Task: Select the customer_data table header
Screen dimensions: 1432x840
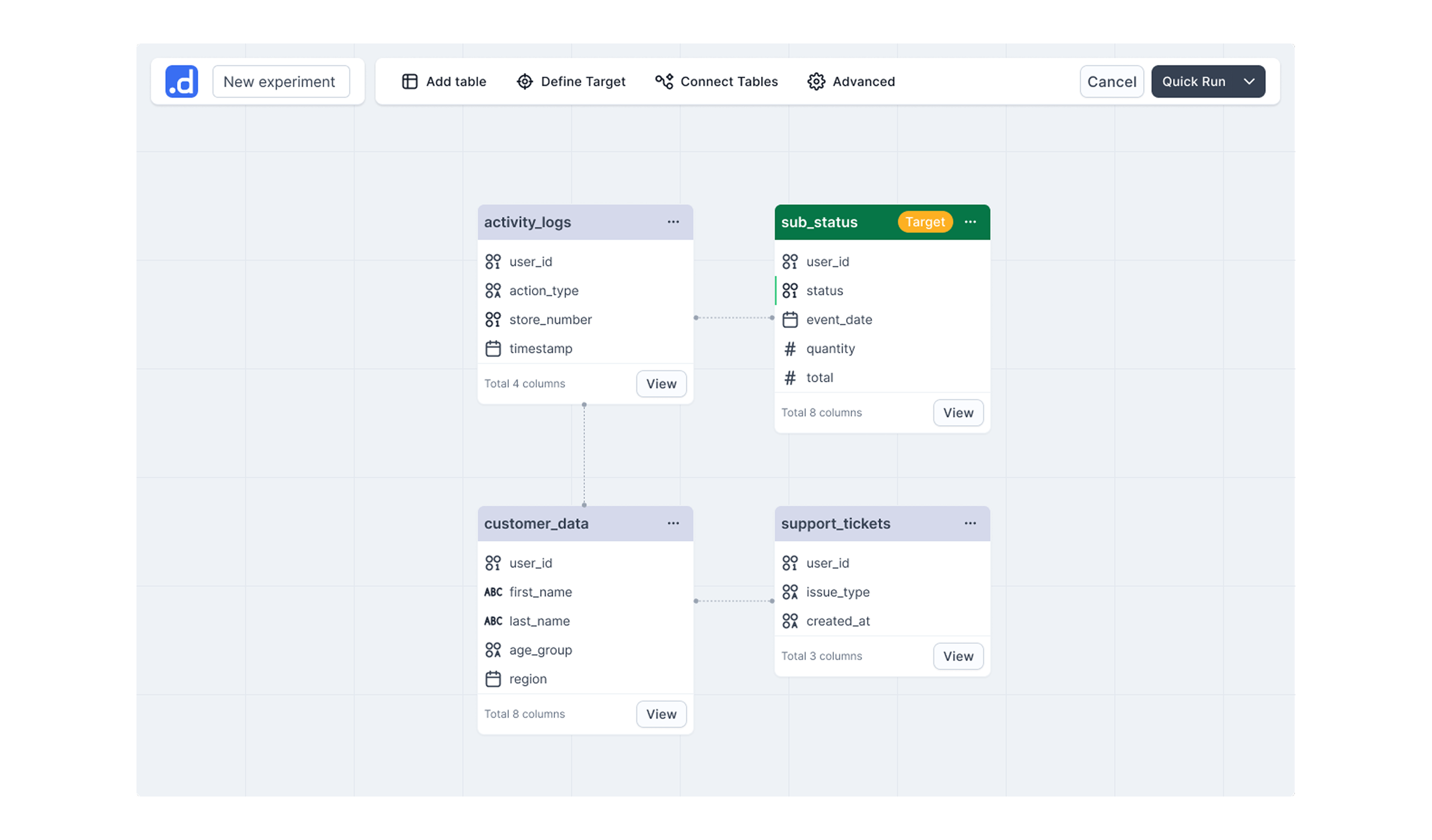Action: pyautogui.click(x=585, y=523)
